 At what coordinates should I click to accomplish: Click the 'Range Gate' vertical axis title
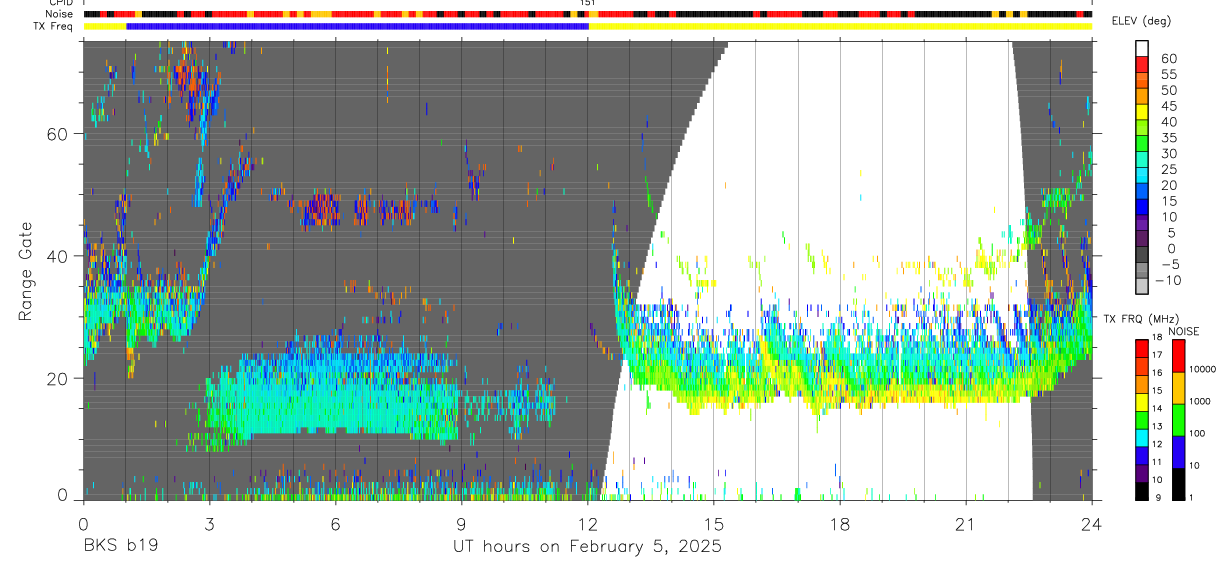click(x=24, y=272)
